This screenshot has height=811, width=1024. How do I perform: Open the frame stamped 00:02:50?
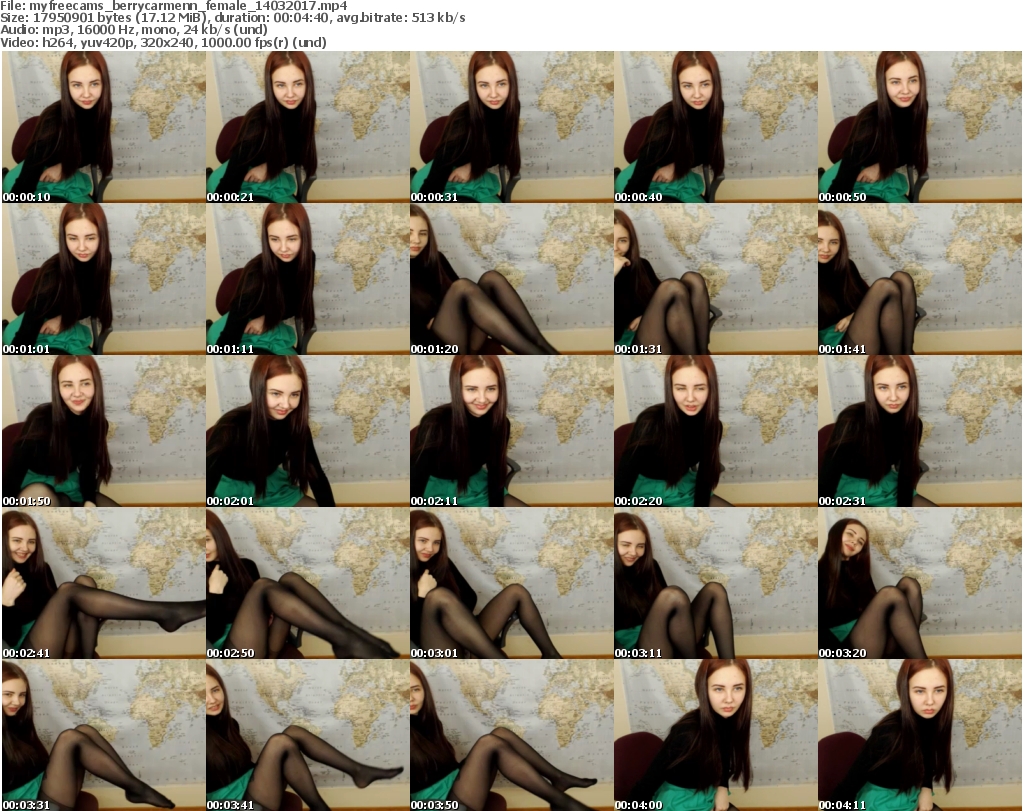click(x=308, y=583)
